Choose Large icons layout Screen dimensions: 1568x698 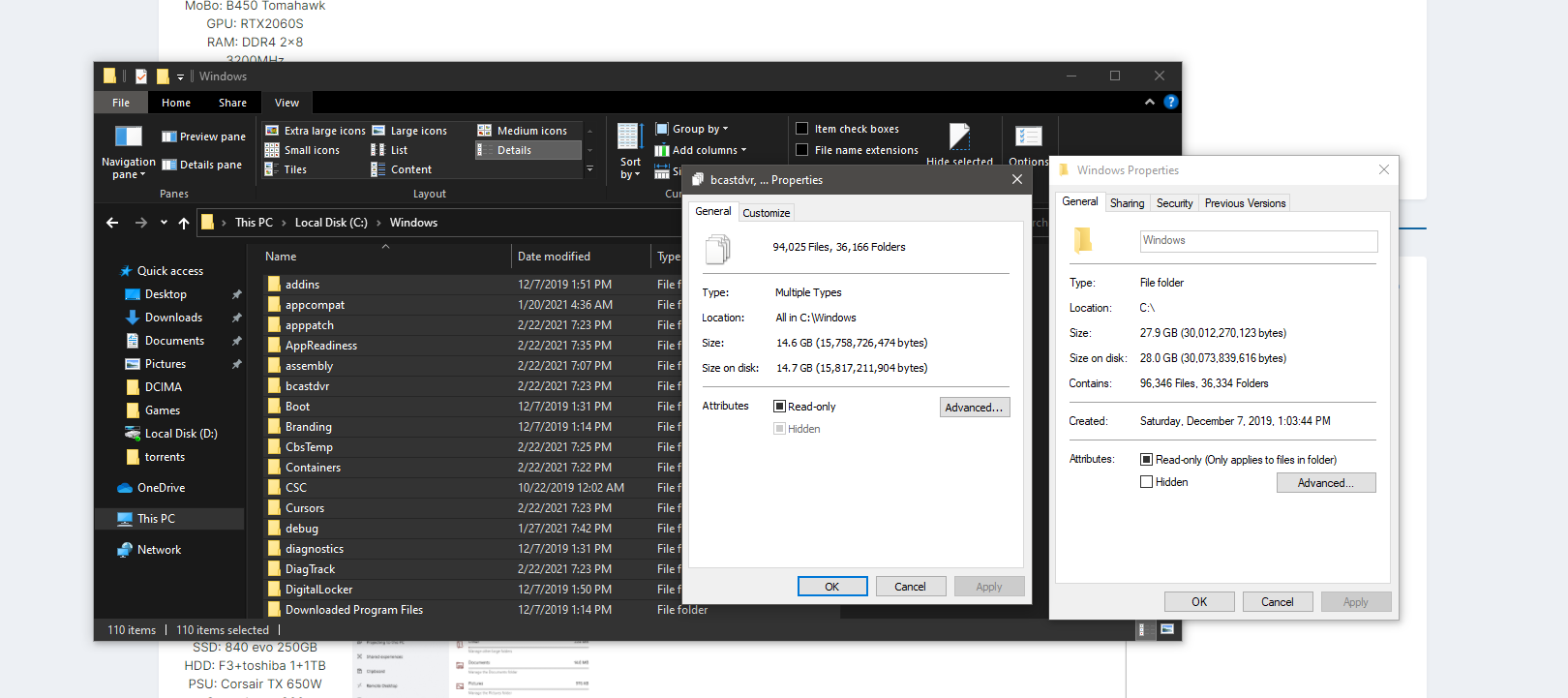(x=409, y=131)
